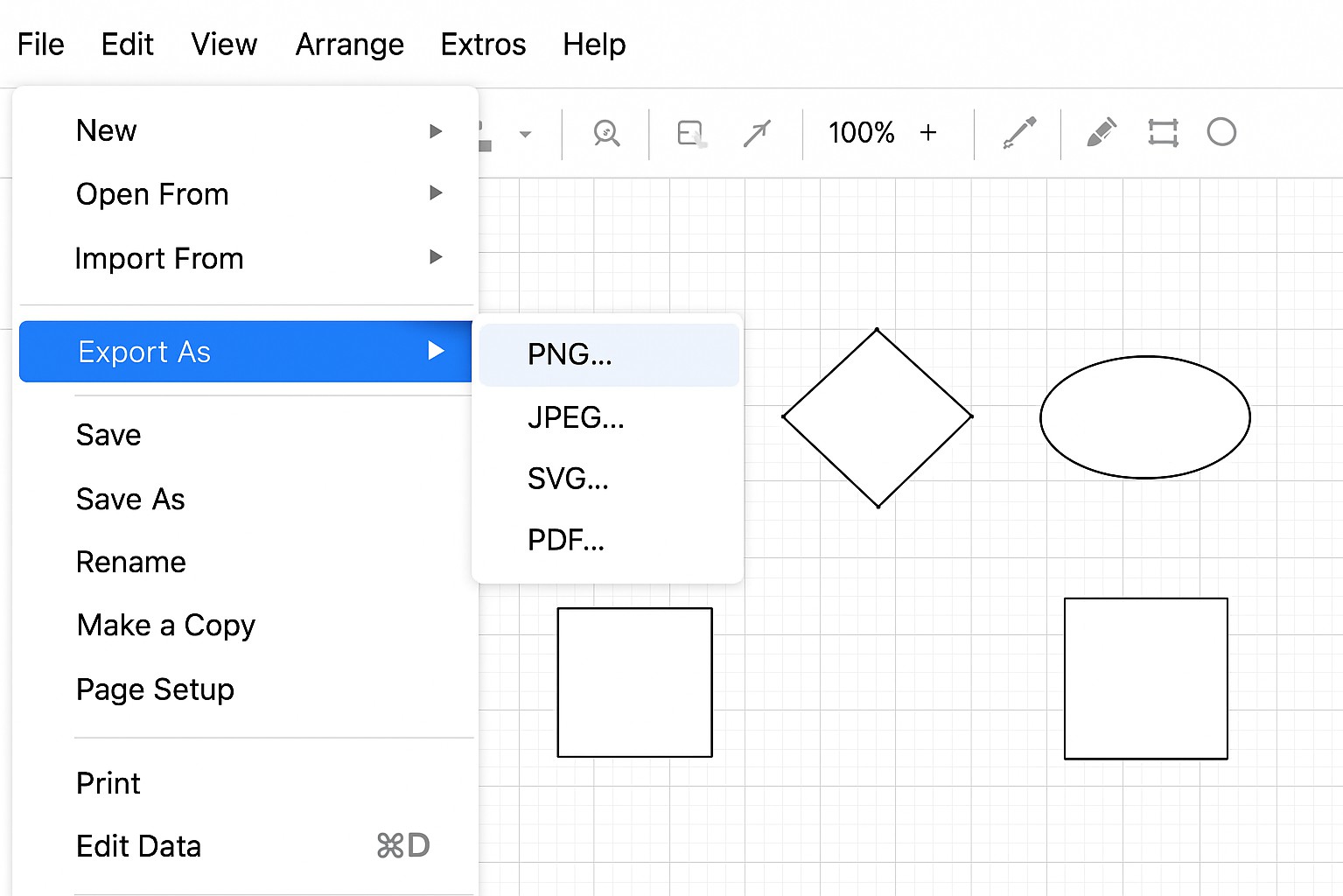Screen dimensions: 1343x896
Task: Expand the New submenu arrow
Action: 435,131
